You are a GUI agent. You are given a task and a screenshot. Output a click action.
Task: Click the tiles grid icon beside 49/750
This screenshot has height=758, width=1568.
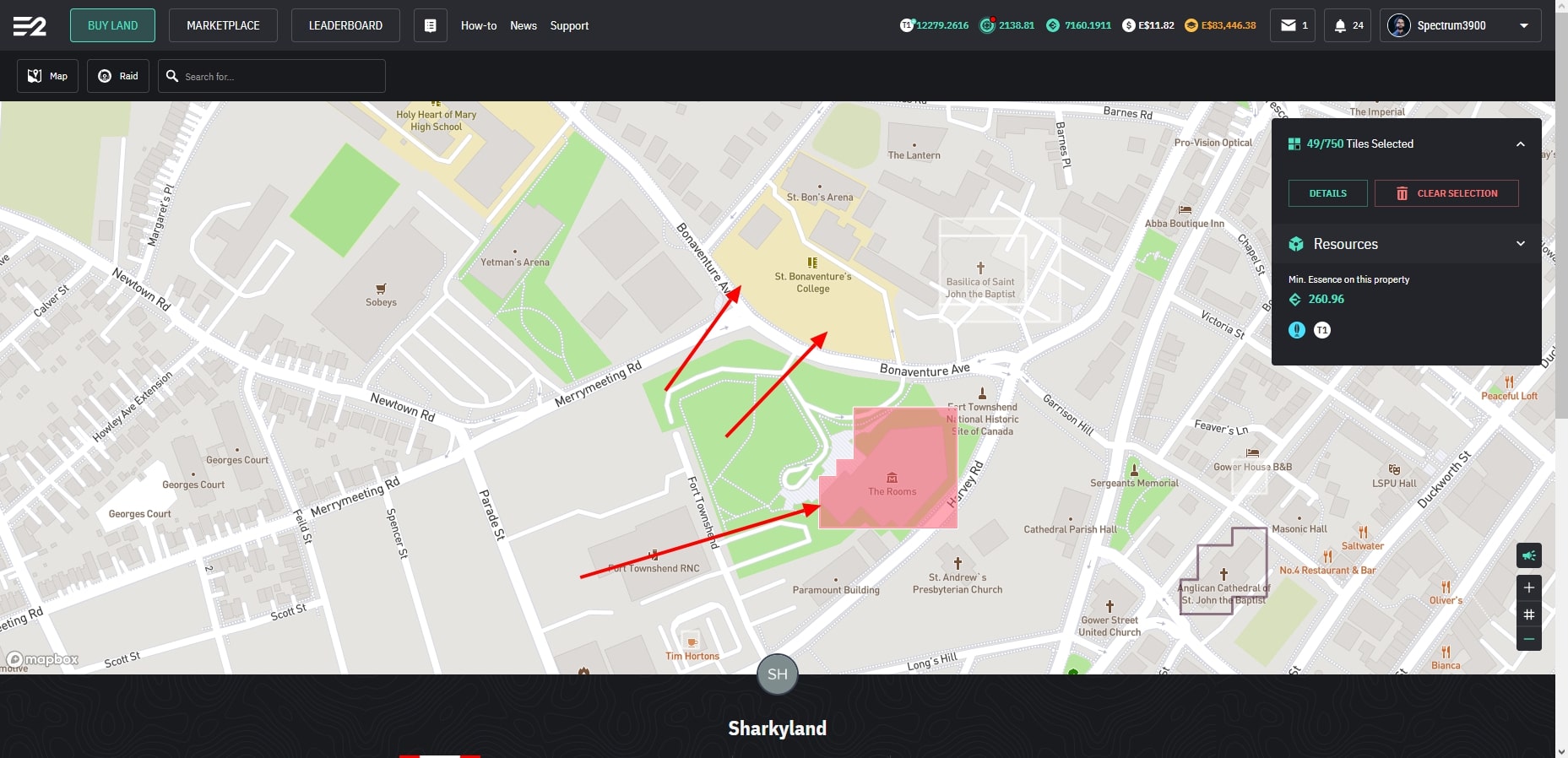point(1294,144)
